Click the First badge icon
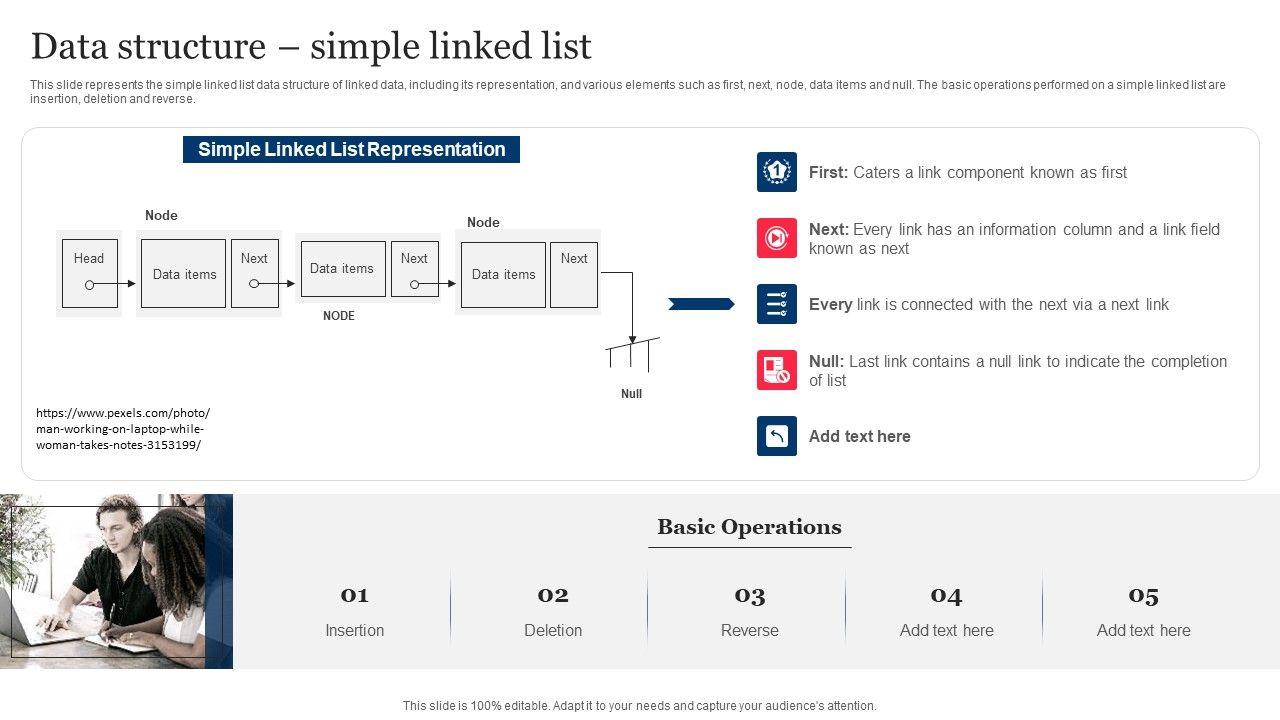1280x720 pixels. click(x=777, y=172)
